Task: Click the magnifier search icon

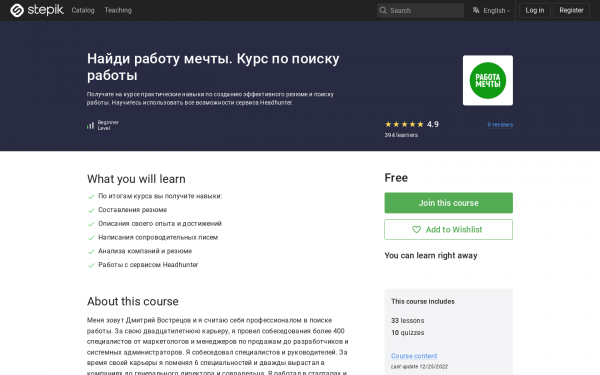Action: click(x=383, y=10)
